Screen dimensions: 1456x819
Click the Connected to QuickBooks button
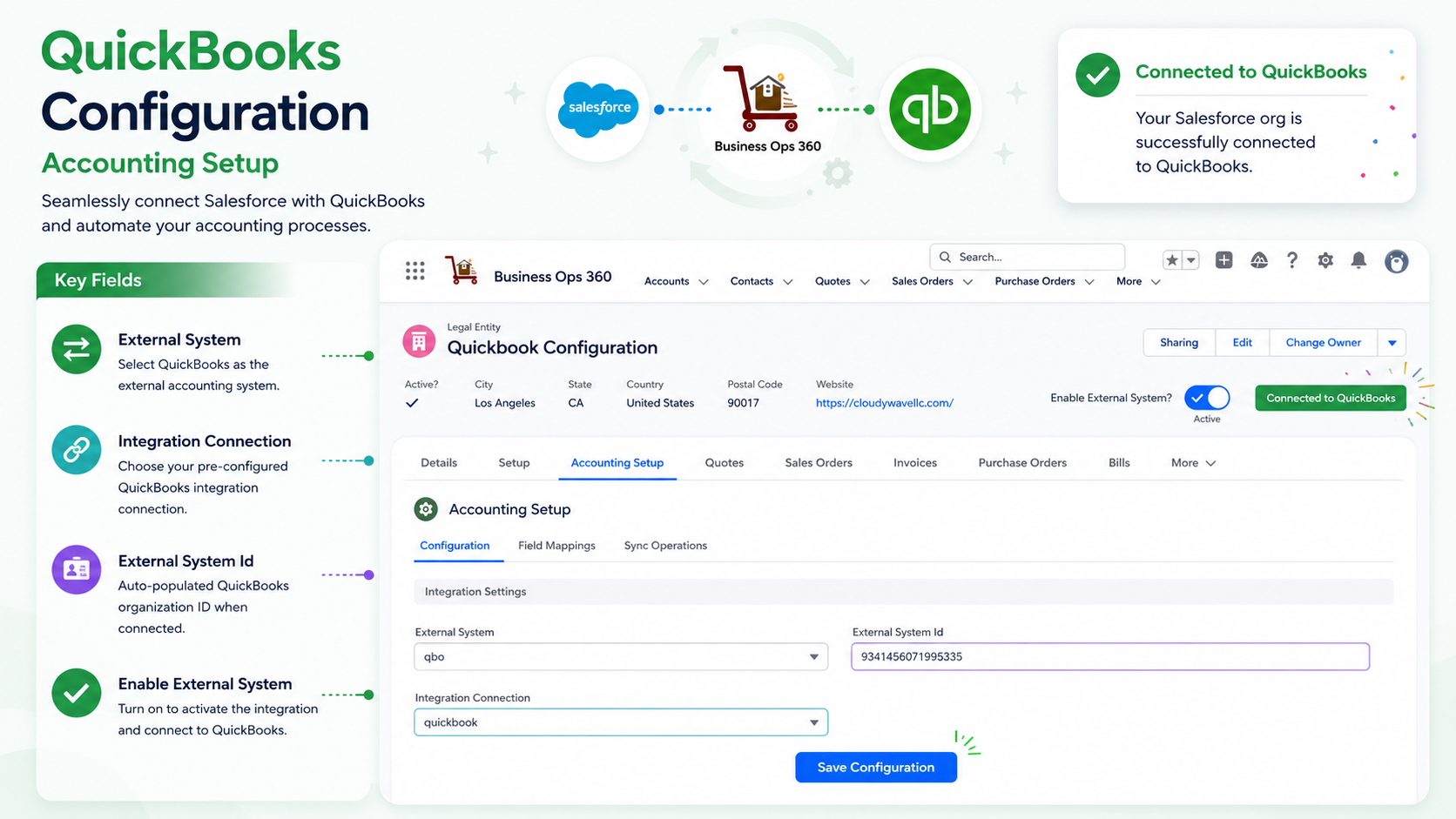coord(1331,398)
